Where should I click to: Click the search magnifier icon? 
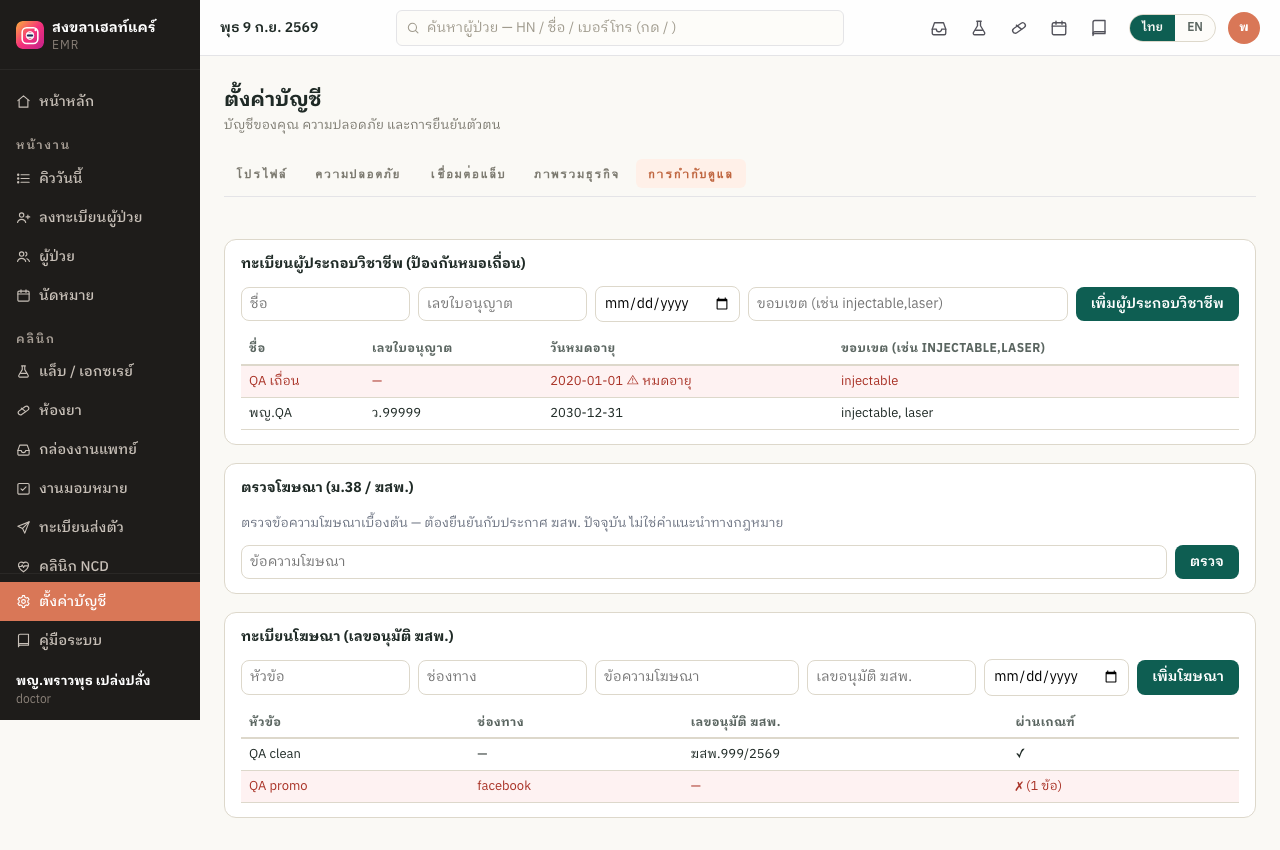click(413, 28)
